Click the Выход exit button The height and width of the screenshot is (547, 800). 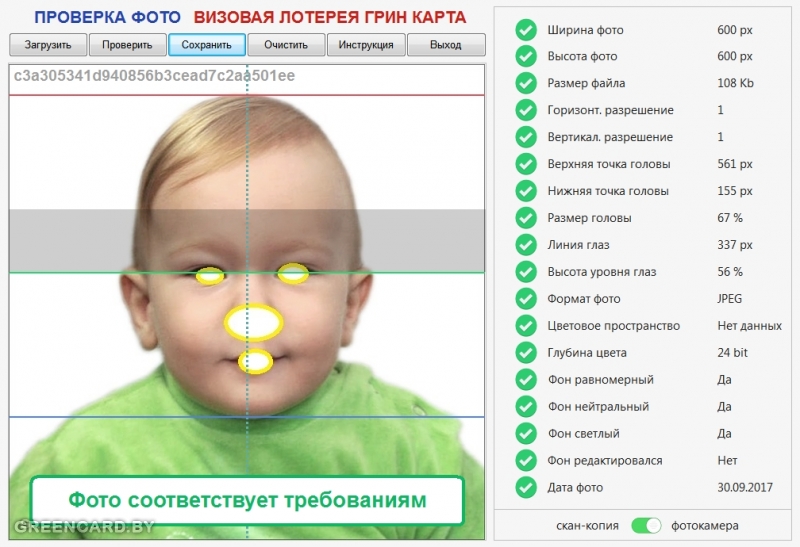tap(446, 45)
